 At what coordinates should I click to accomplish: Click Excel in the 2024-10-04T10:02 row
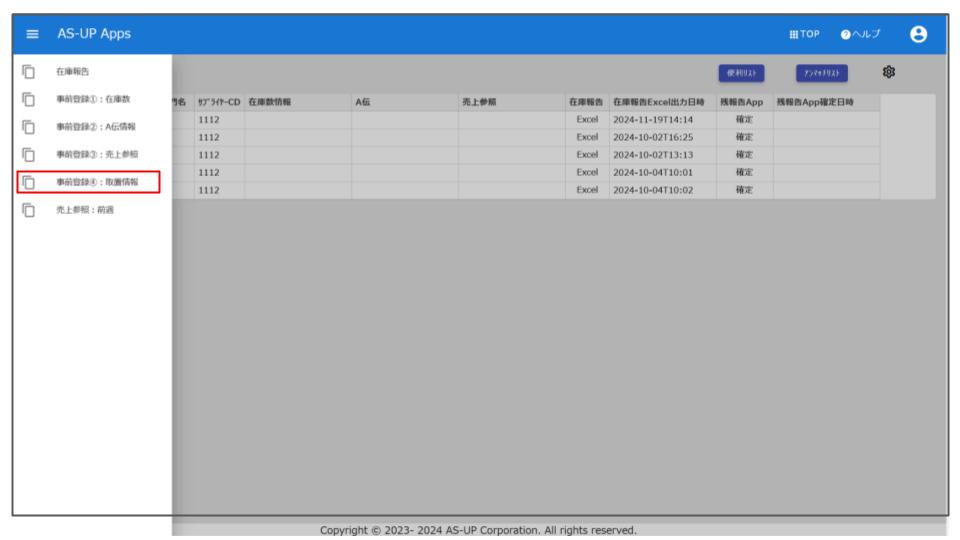pos(587,189)
